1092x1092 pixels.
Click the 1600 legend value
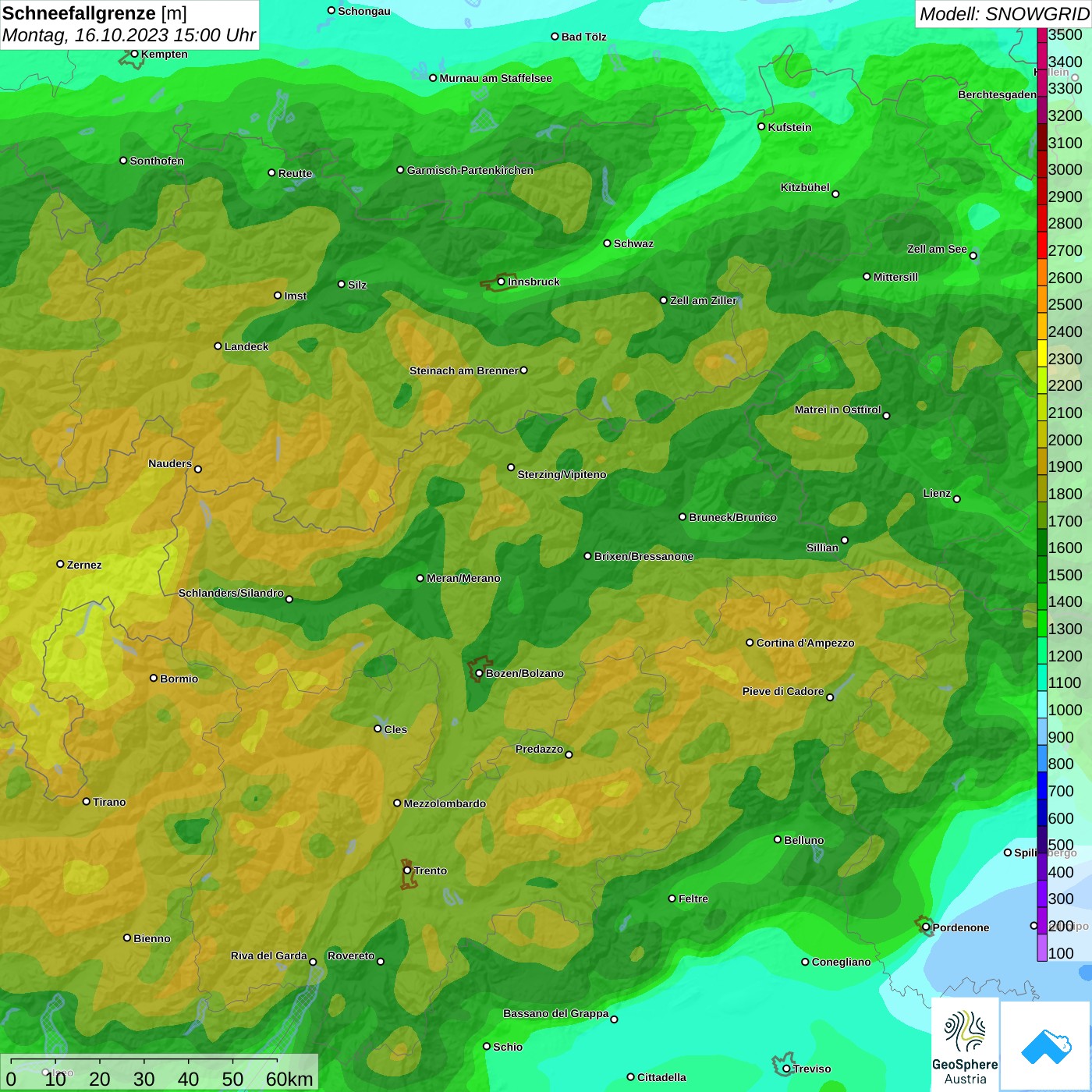[x=1065, y=548]
